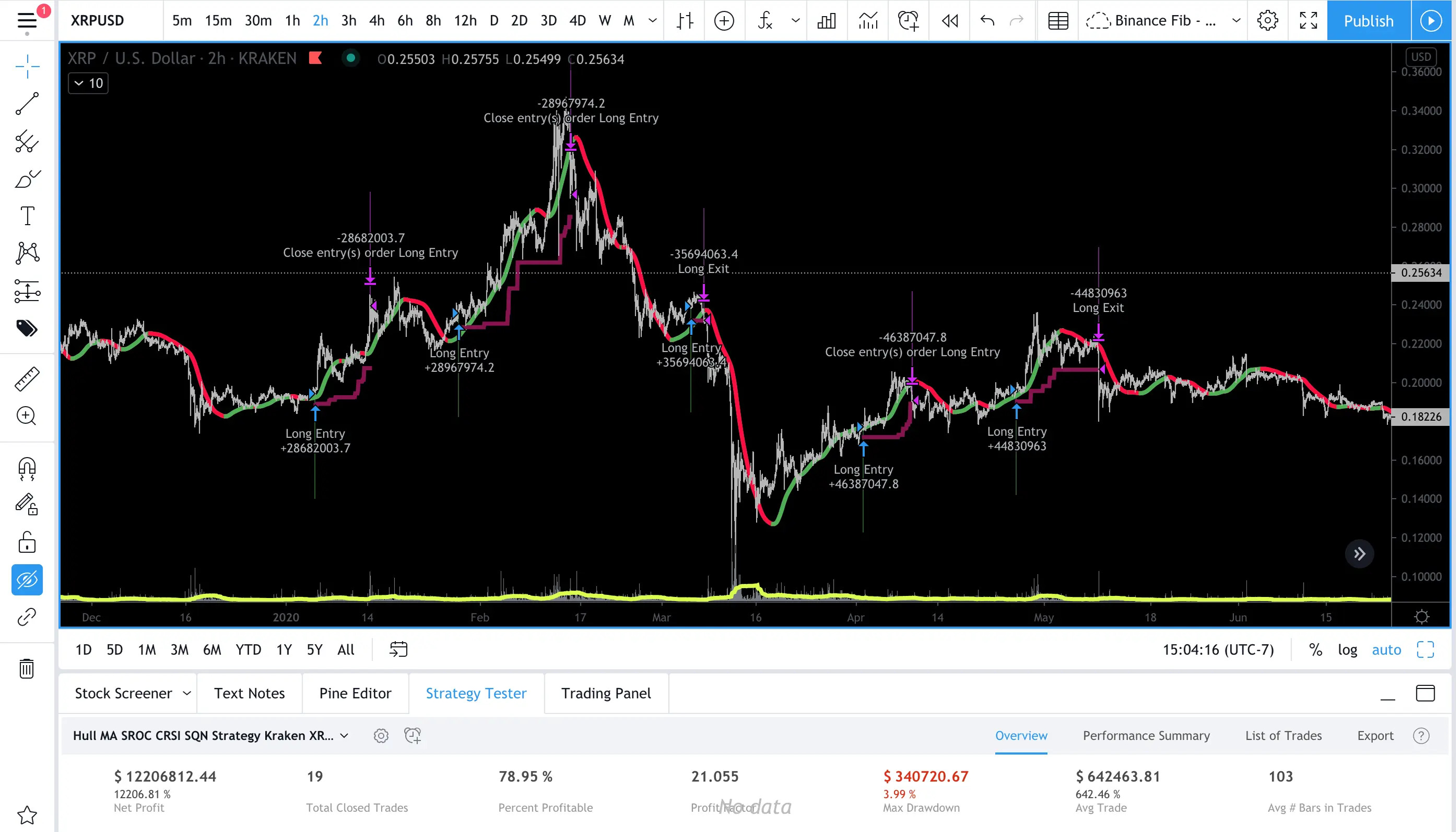The width and height of the screenshot is (1456, 832).
Task: Click the Export link
Action: pos(1375,735)
